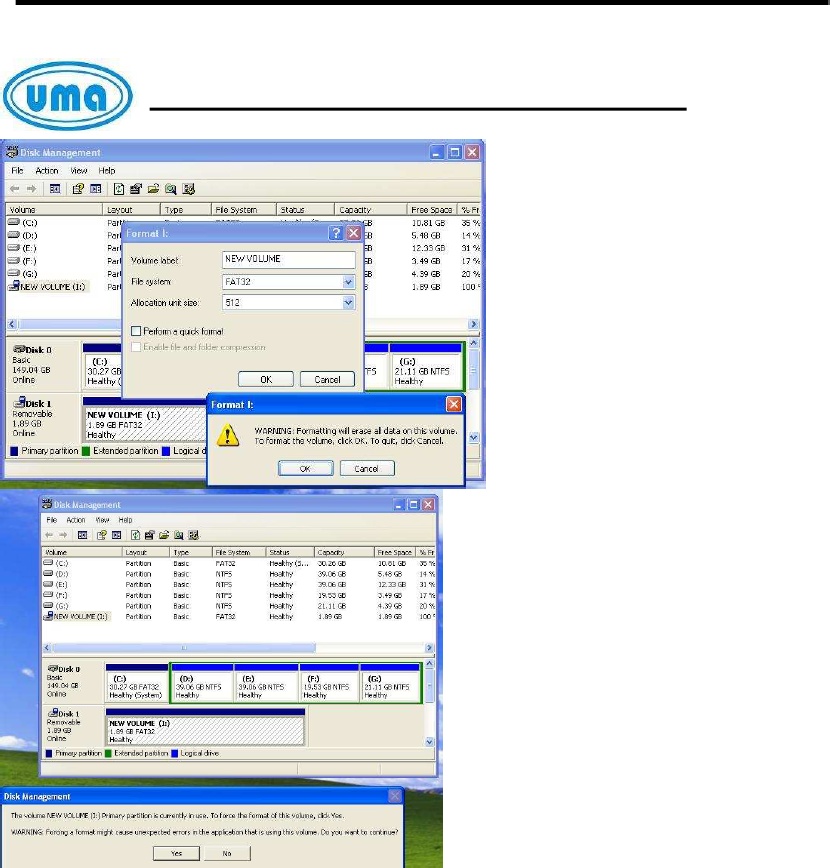Click scroll up arrow of lower disk pane
Viewport: 830px width, 868px height.
pyautogui.click(x=430, y=664)
